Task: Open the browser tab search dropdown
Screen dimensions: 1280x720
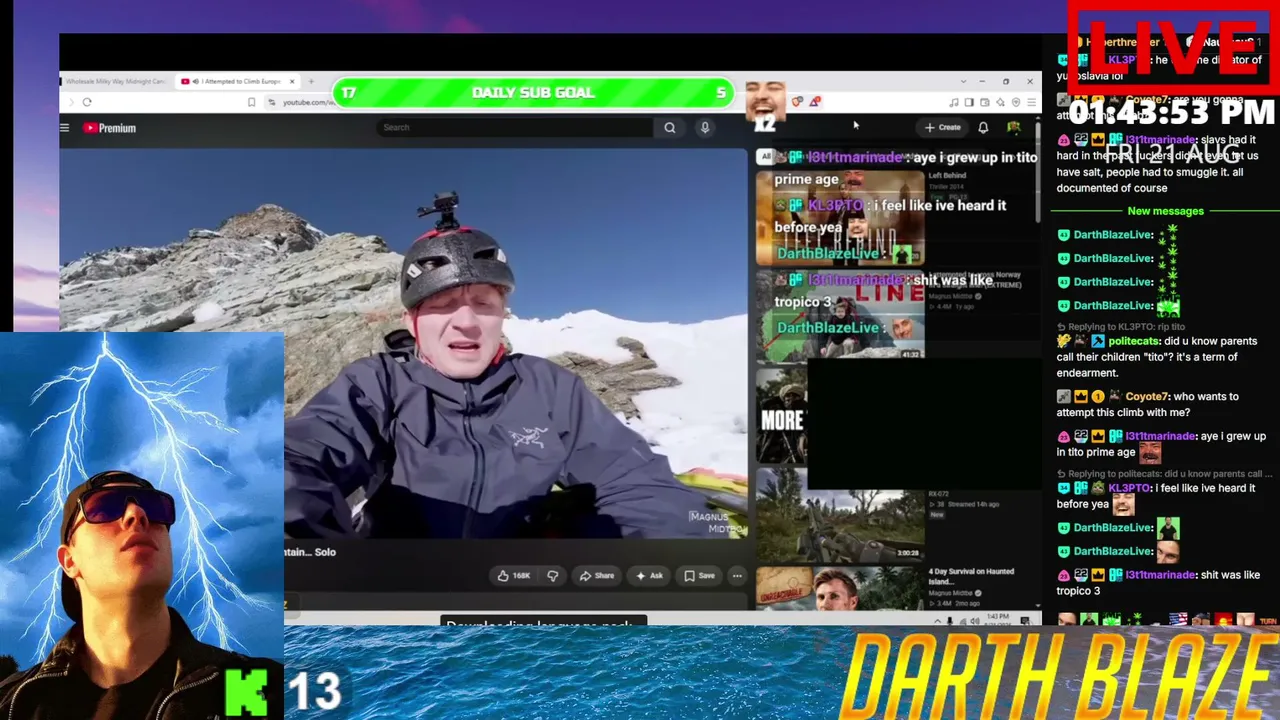Action: click(963, 81)
